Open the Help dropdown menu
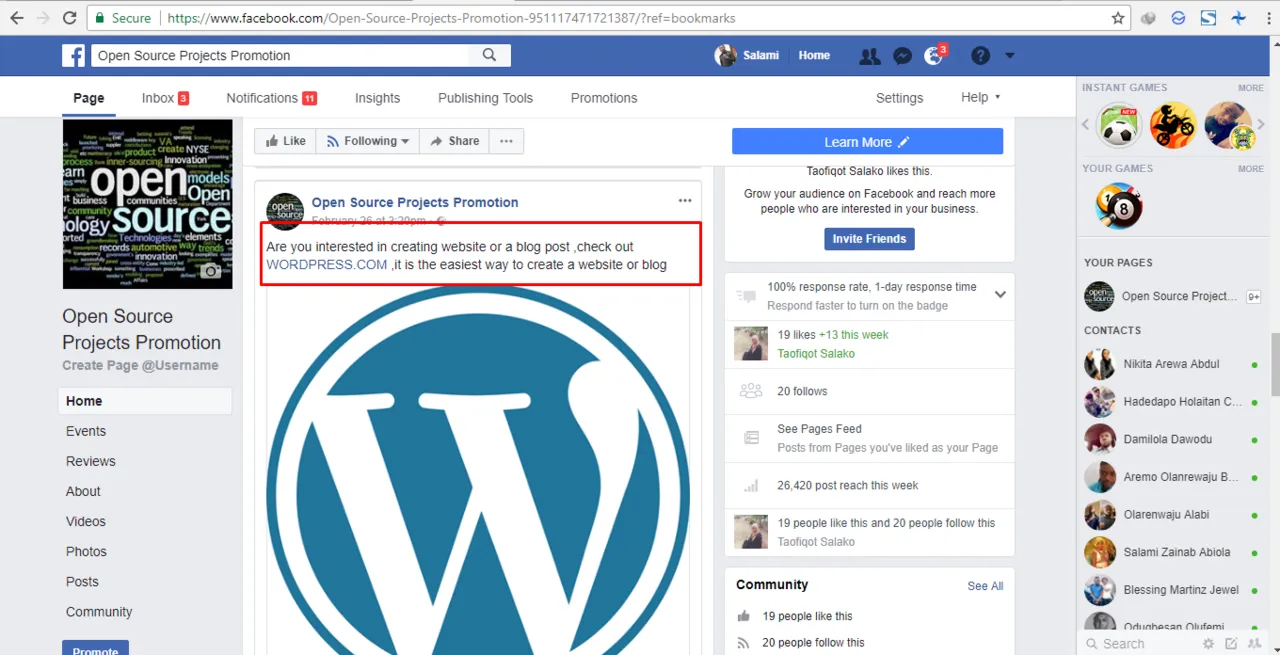Screen dimensions: 1280x655 (980, 97)
